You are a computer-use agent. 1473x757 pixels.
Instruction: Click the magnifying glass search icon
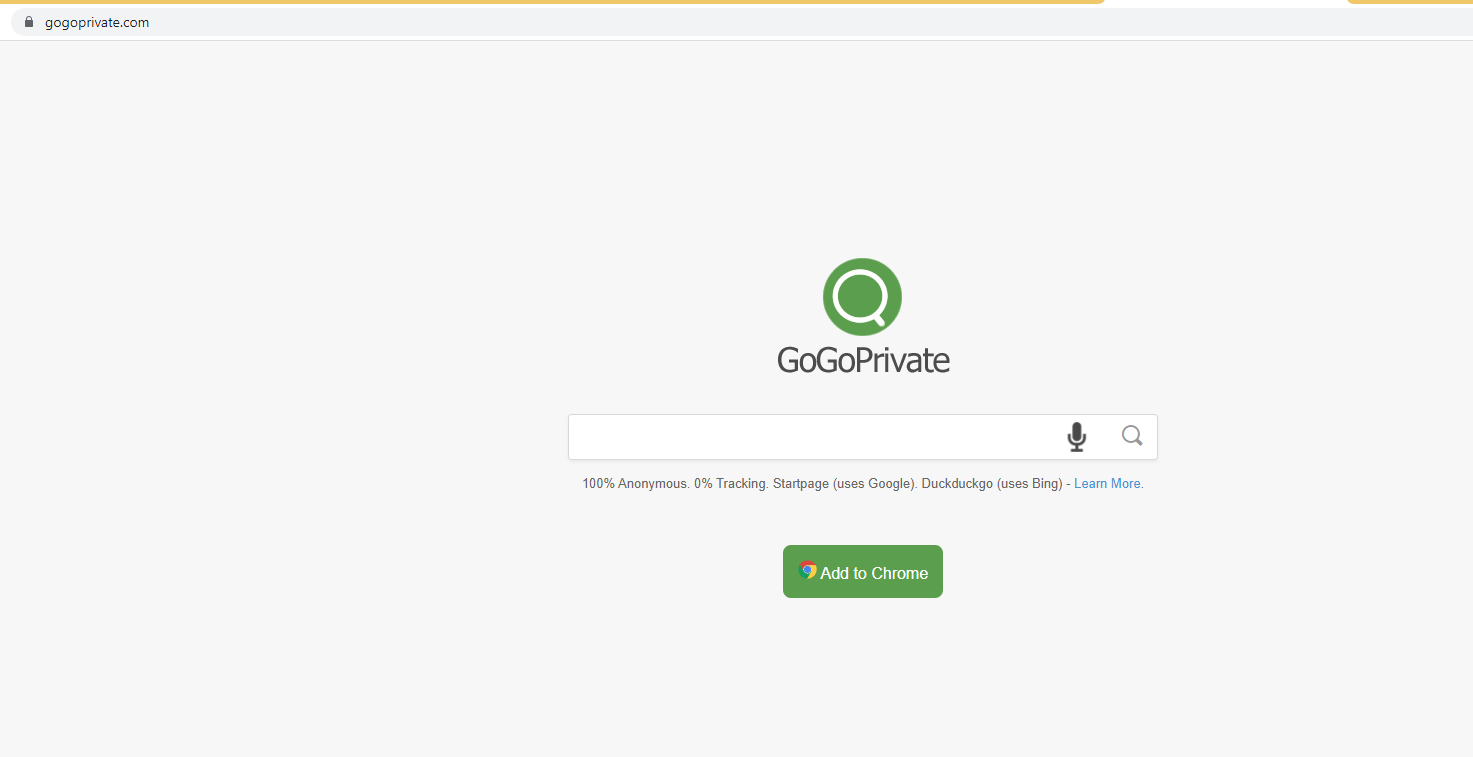(x=1132, y=436)
